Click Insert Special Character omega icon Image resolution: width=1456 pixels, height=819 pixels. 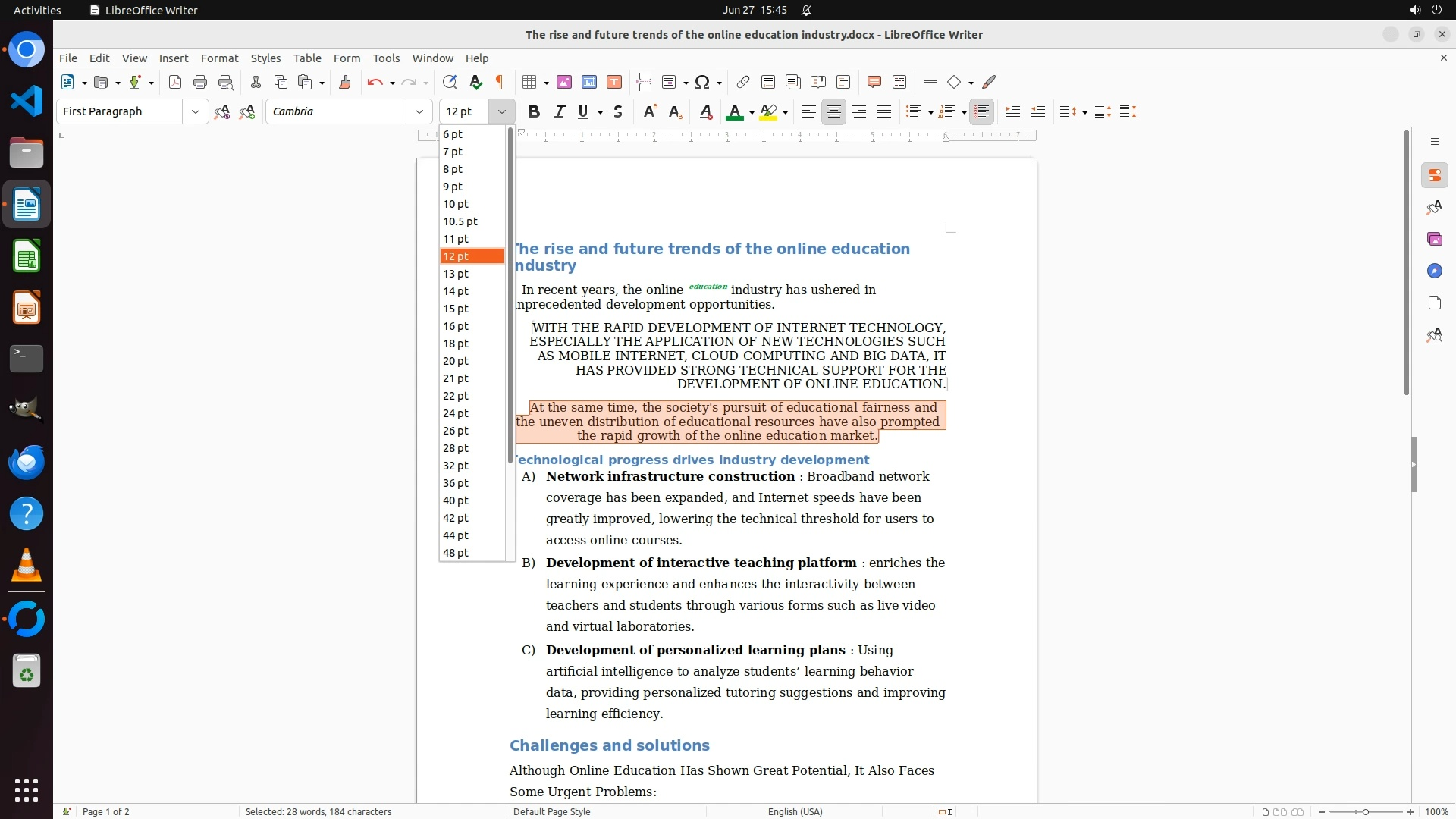(x=702, y=82)
